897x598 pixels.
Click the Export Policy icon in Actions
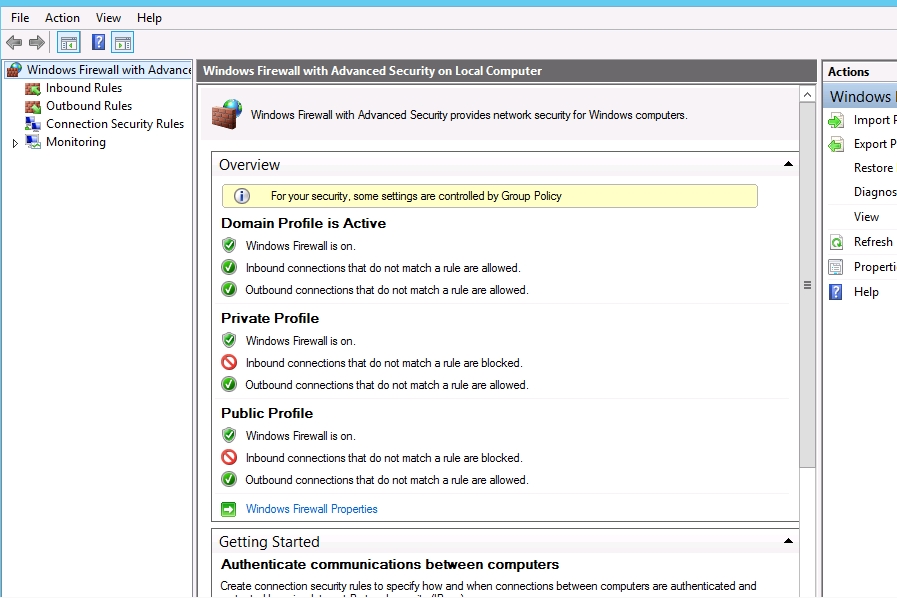coord(836,144)
